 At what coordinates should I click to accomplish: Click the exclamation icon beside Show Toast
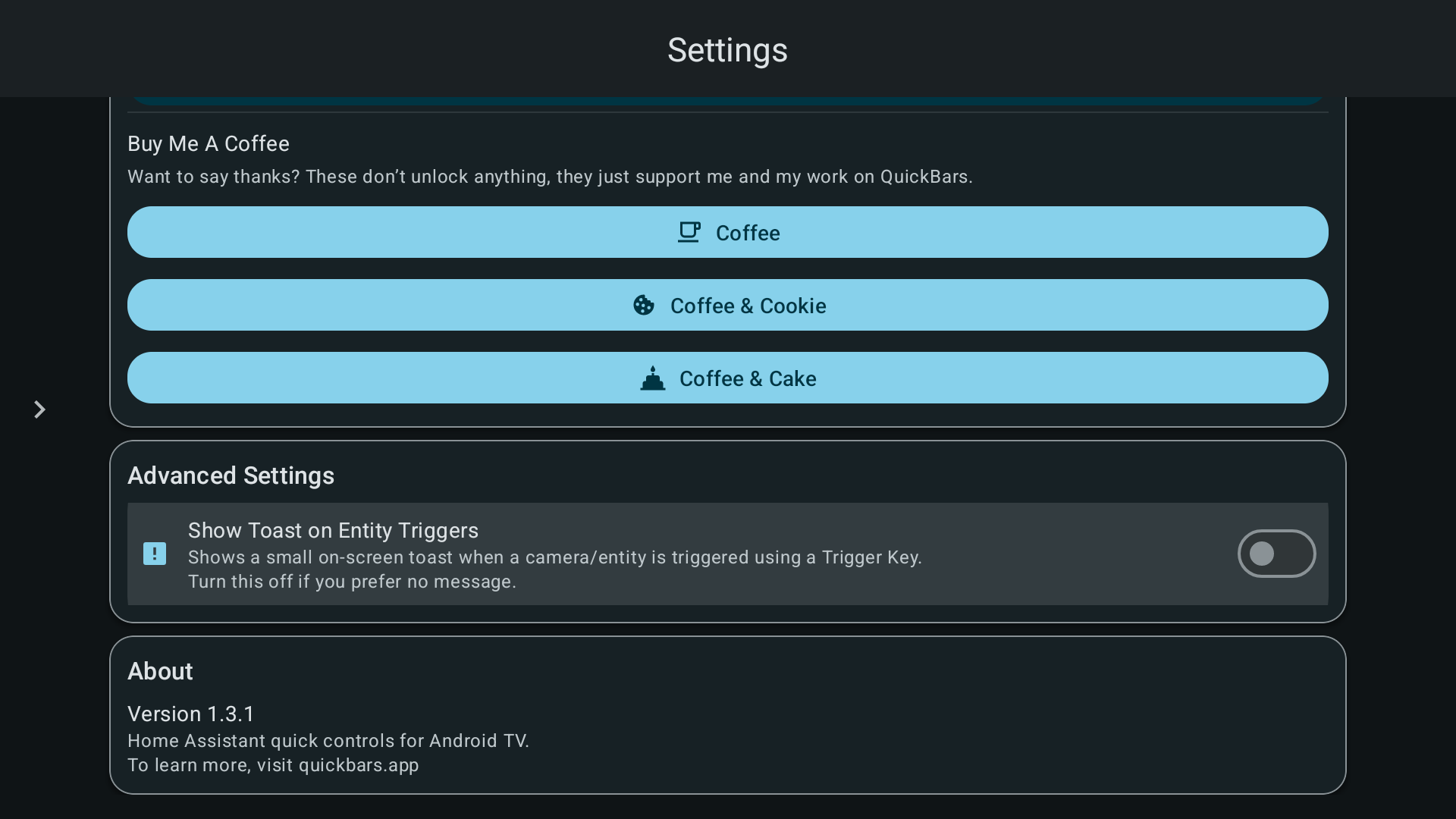click(x=155, y=554)
